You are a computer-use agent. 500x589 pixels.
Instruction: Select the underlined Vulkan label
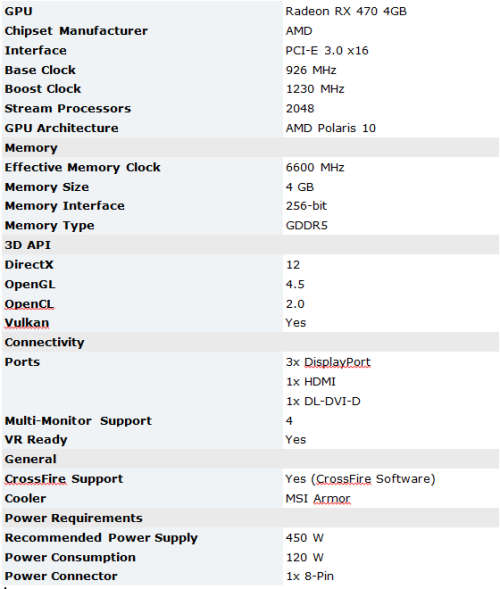27,323
